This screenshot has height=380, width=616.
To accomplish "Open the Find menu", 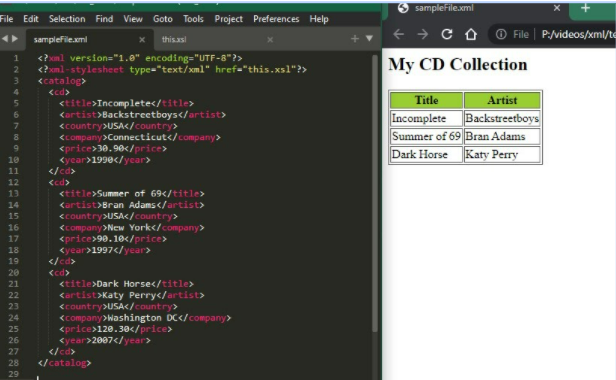I will (104, 19).
